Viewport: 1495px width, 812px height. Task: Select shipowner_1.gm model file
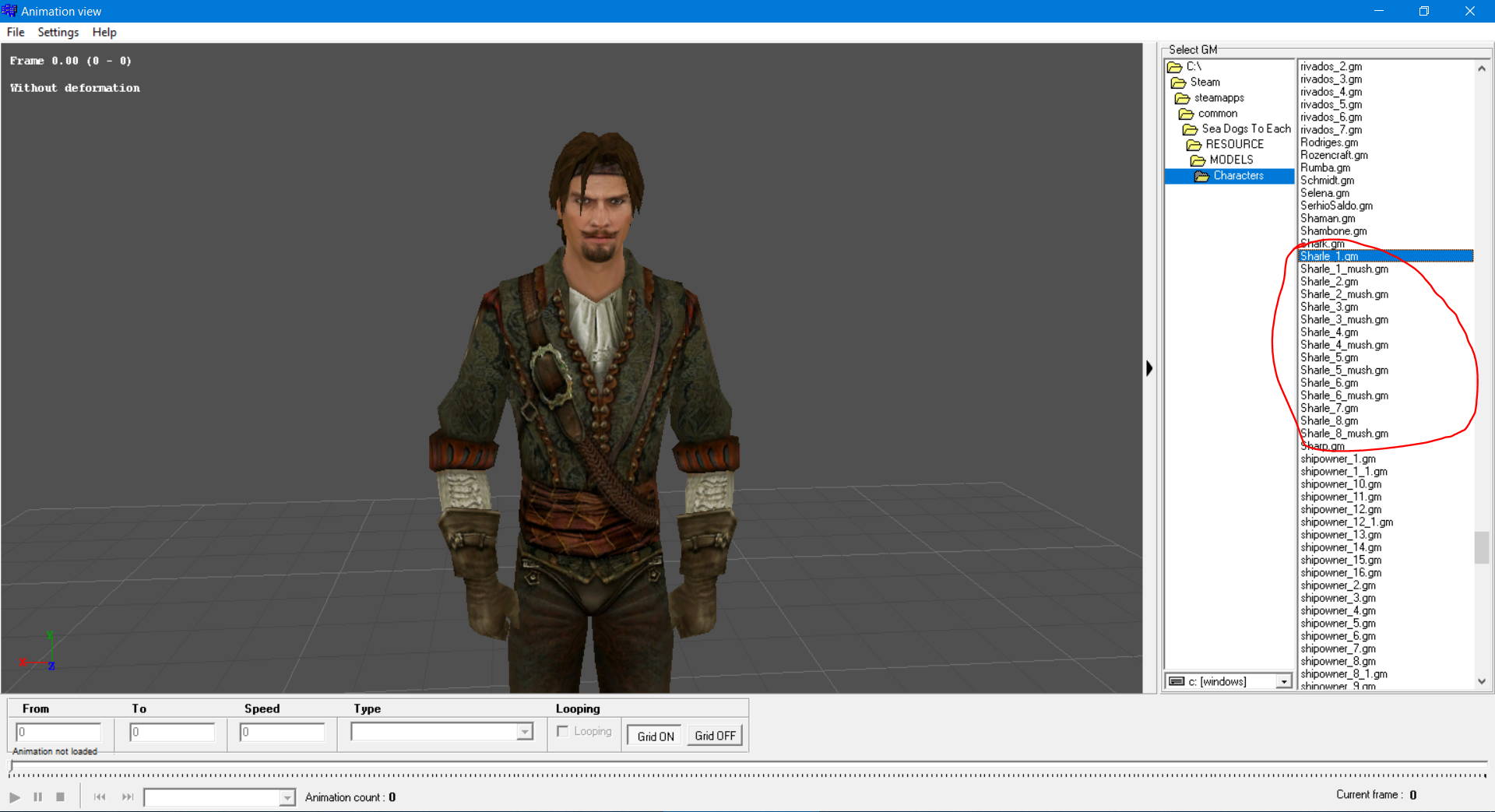tap(1338, 459)
